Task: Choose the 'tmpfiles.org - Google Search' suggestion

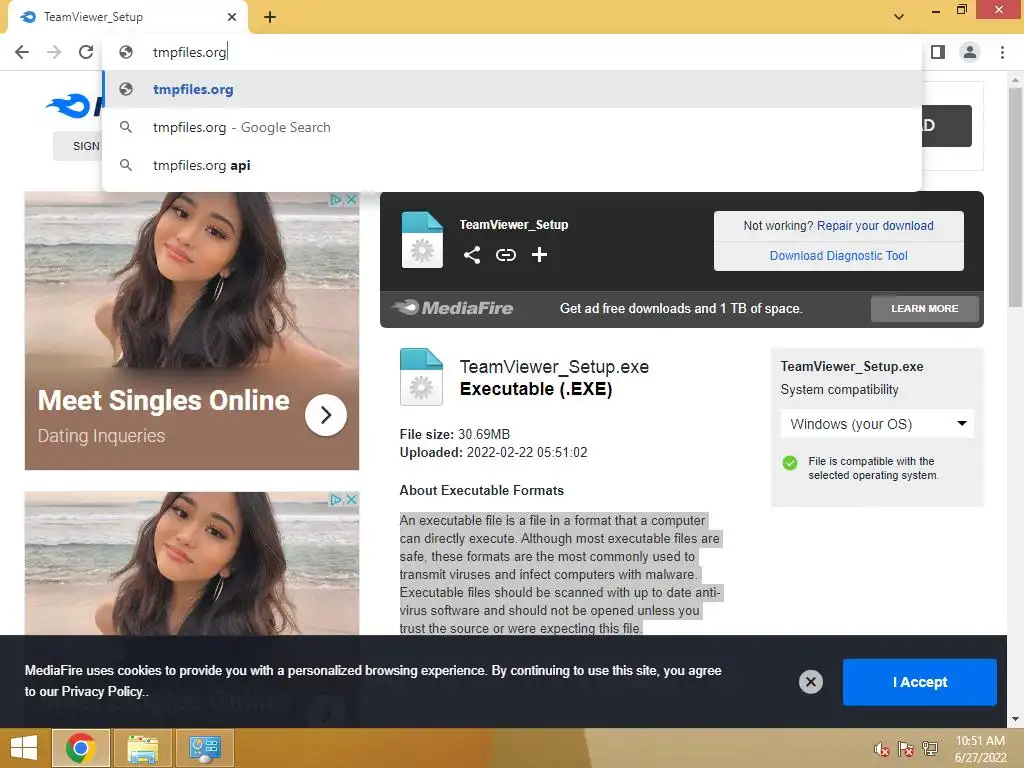Action: click(x=512, y=127)
